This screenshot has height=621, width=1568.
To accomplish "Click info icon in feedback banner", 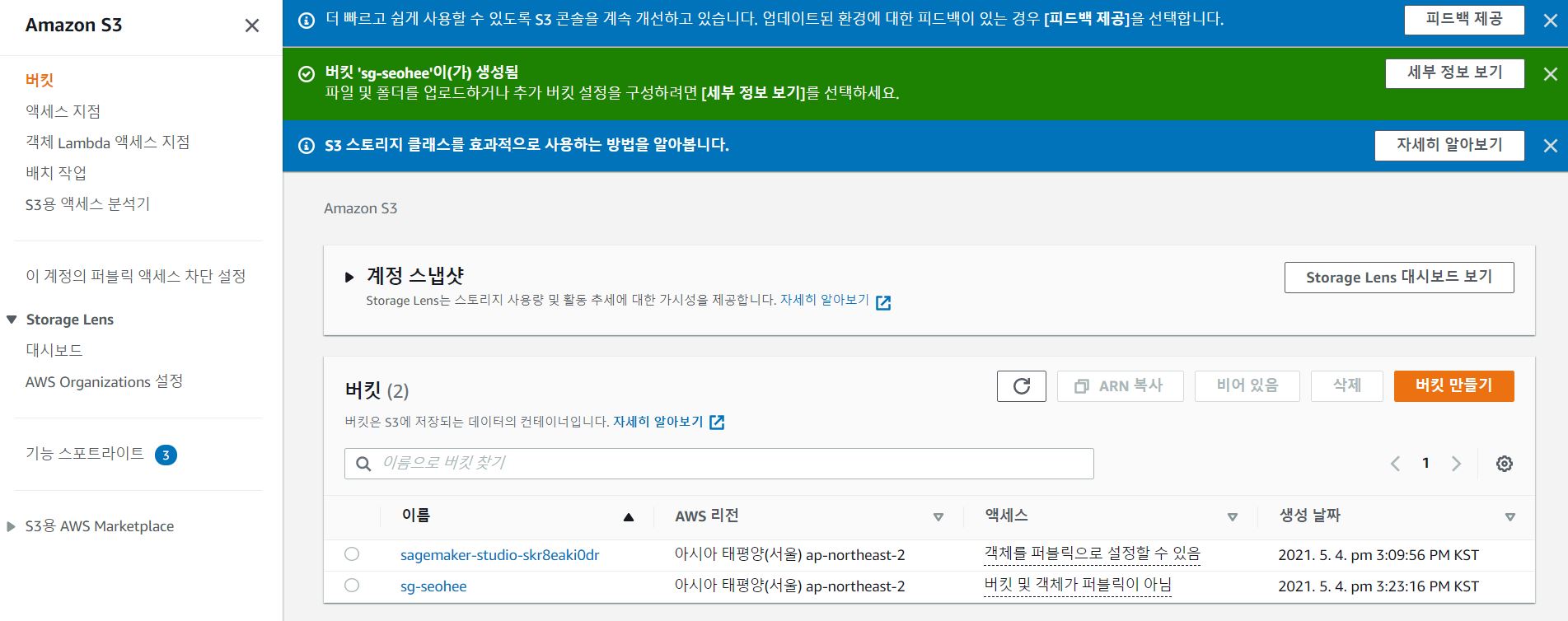I will point(307,21).
